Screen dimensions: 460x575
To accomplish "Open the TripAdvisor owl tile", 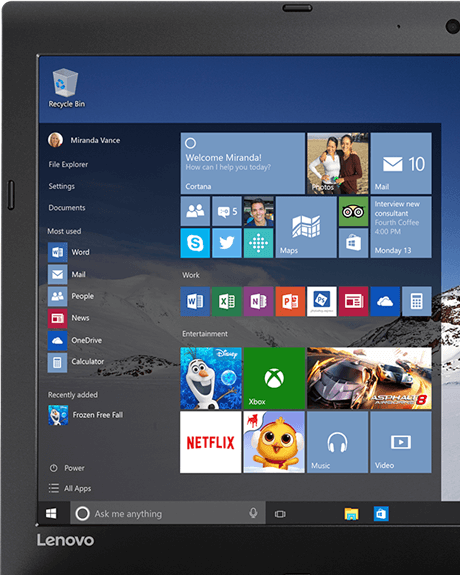I will click(x=353, y=211).
